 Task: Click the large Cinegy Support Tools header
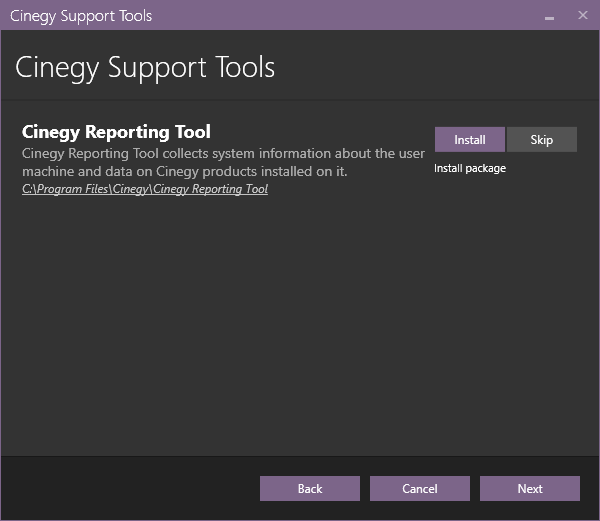click(145, 68)
